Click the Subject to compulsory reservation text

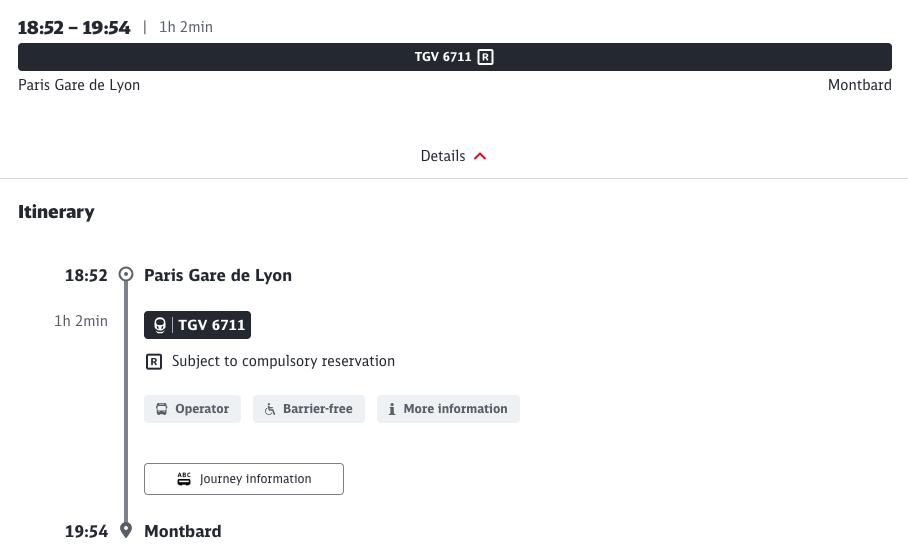coord(283,361)
